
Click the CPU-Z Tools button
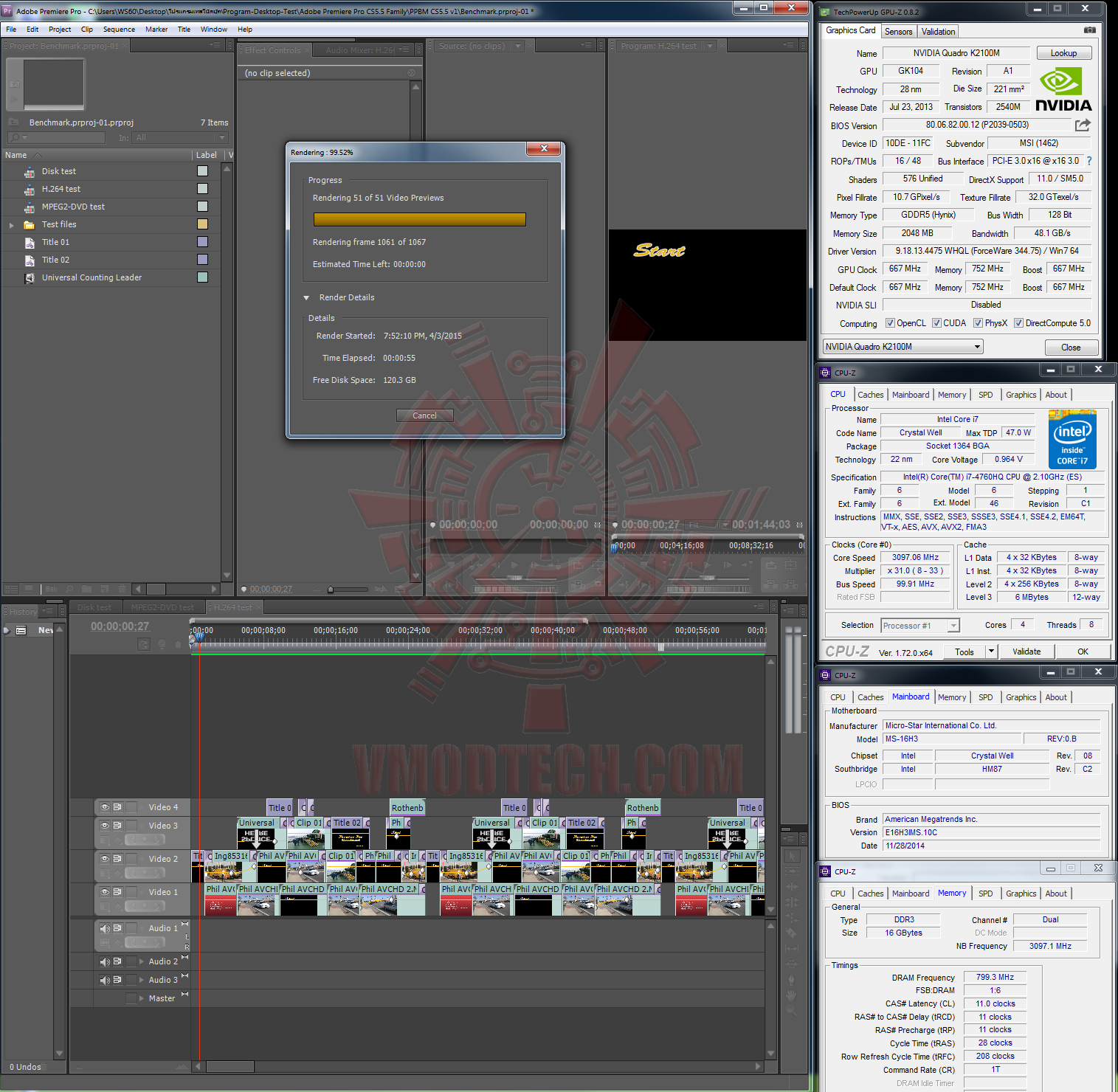click(x=965, y=652)
